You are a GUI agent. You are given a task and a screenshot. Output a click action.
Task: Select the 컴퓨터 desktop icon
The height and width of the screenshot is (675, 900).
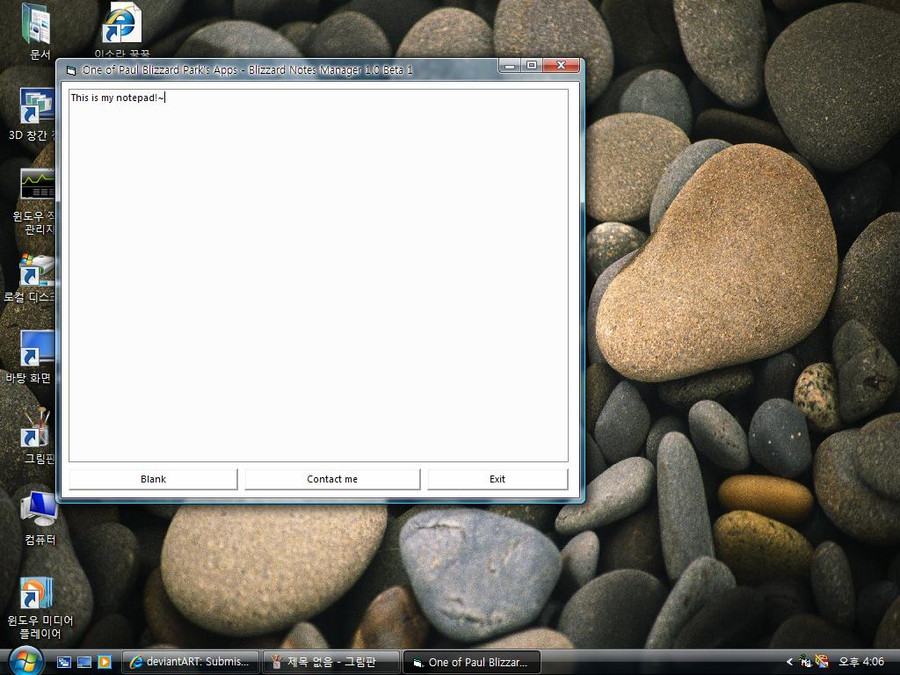39,518
